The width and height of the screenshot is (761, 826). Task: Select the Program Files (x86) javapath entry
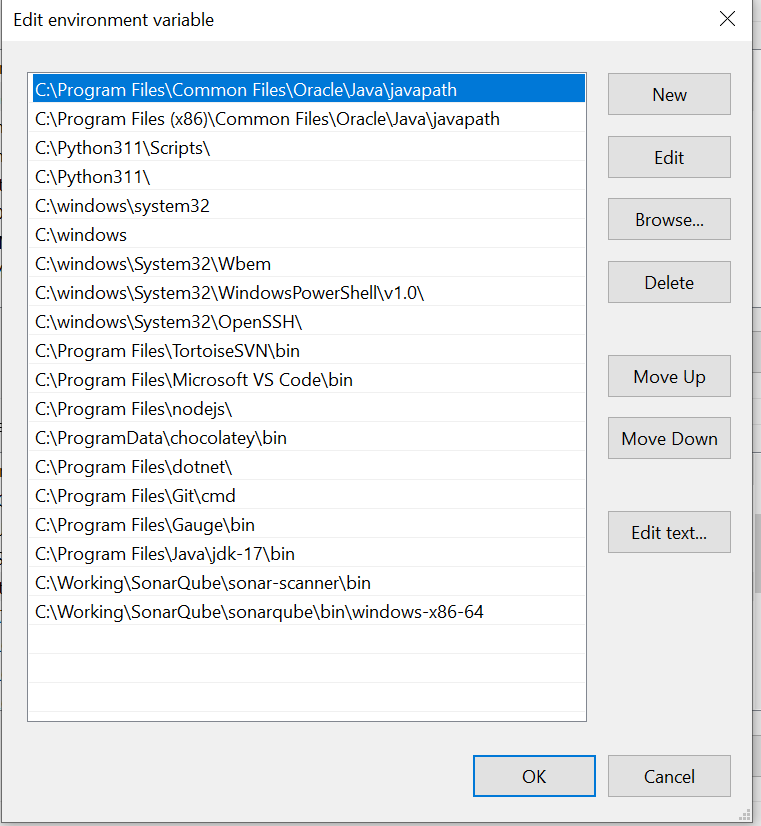point(267,119)
